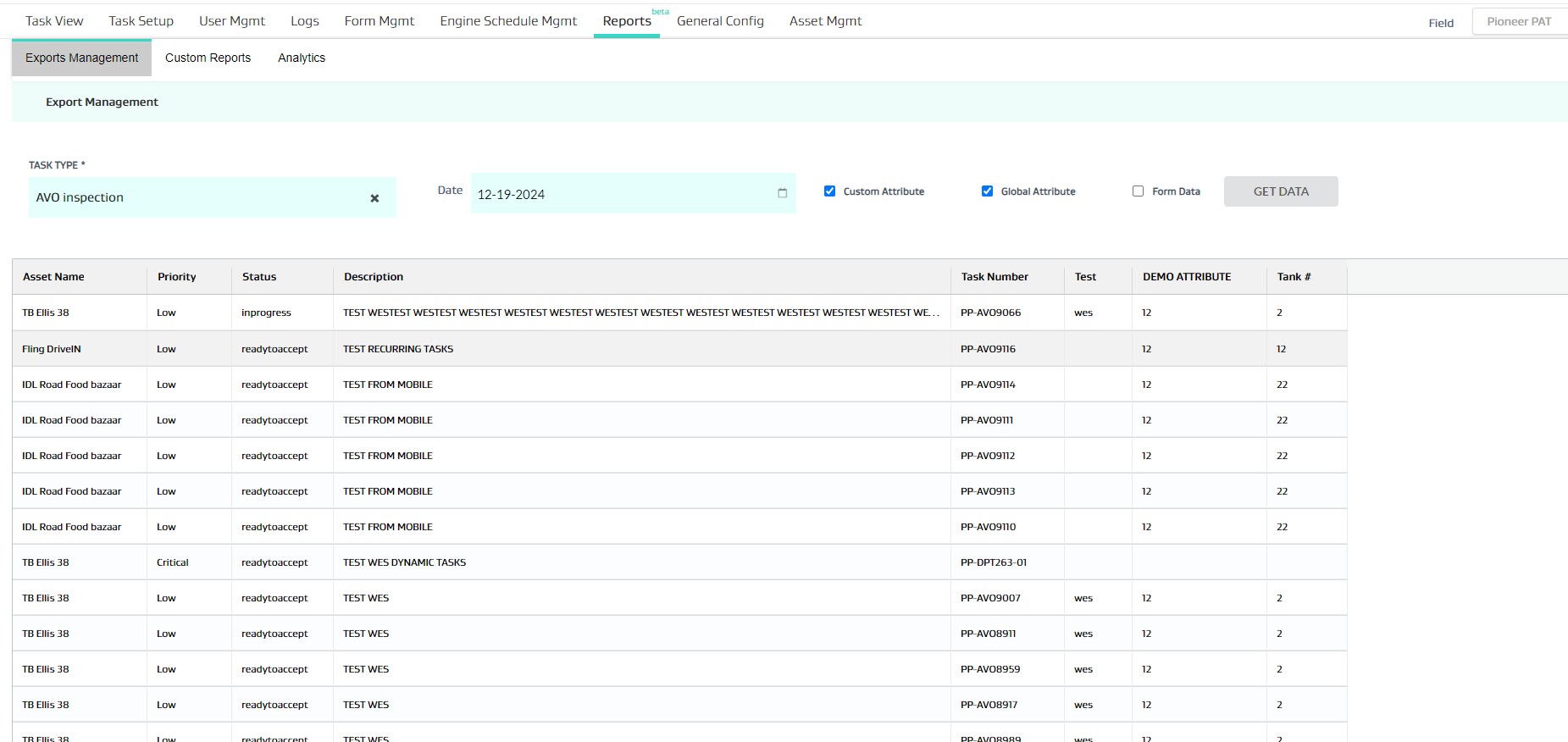Open the Pioneer PAT selector
This screenshot has height=742, width=1568.
pos(1518,22)
